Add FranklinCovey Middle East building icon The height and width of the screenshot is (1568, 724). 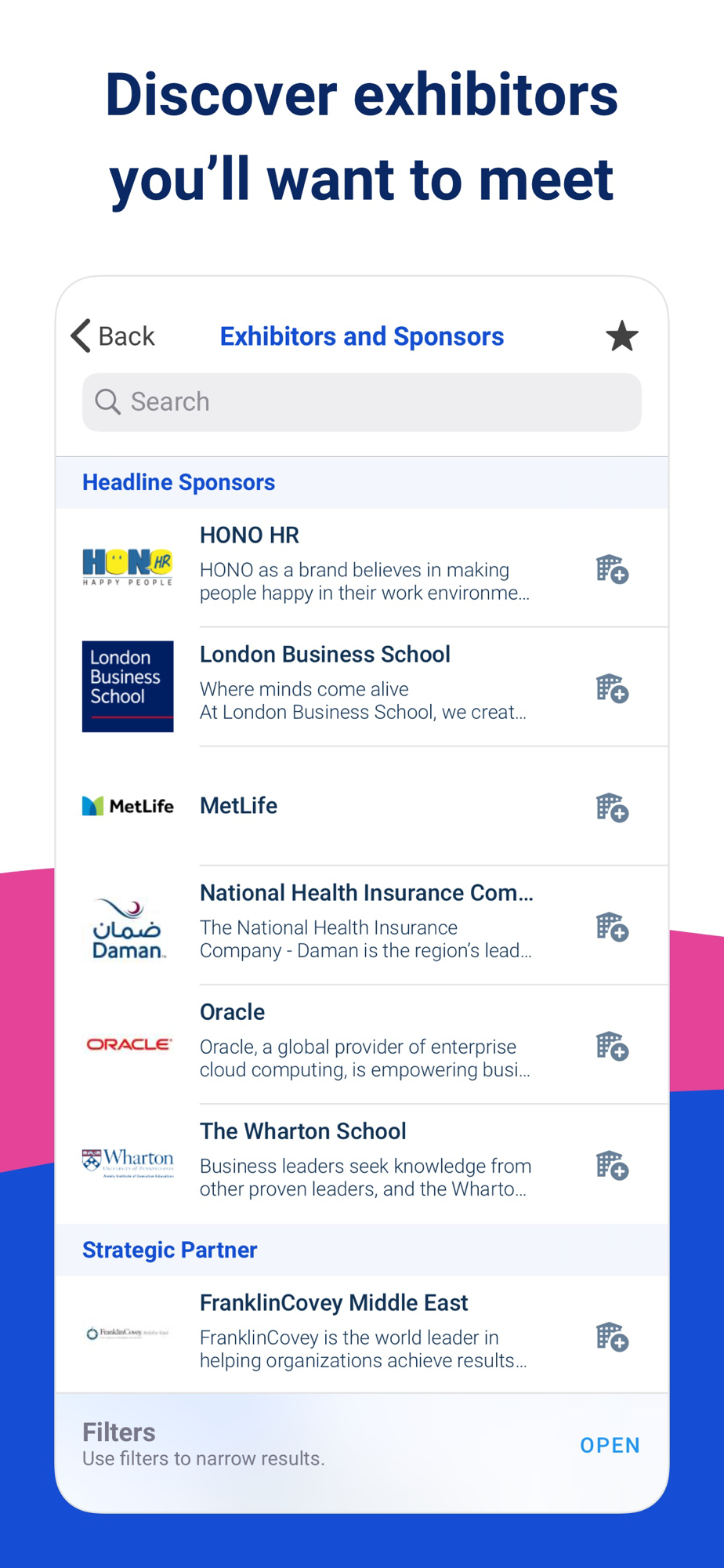click(x=612, y=1337)
